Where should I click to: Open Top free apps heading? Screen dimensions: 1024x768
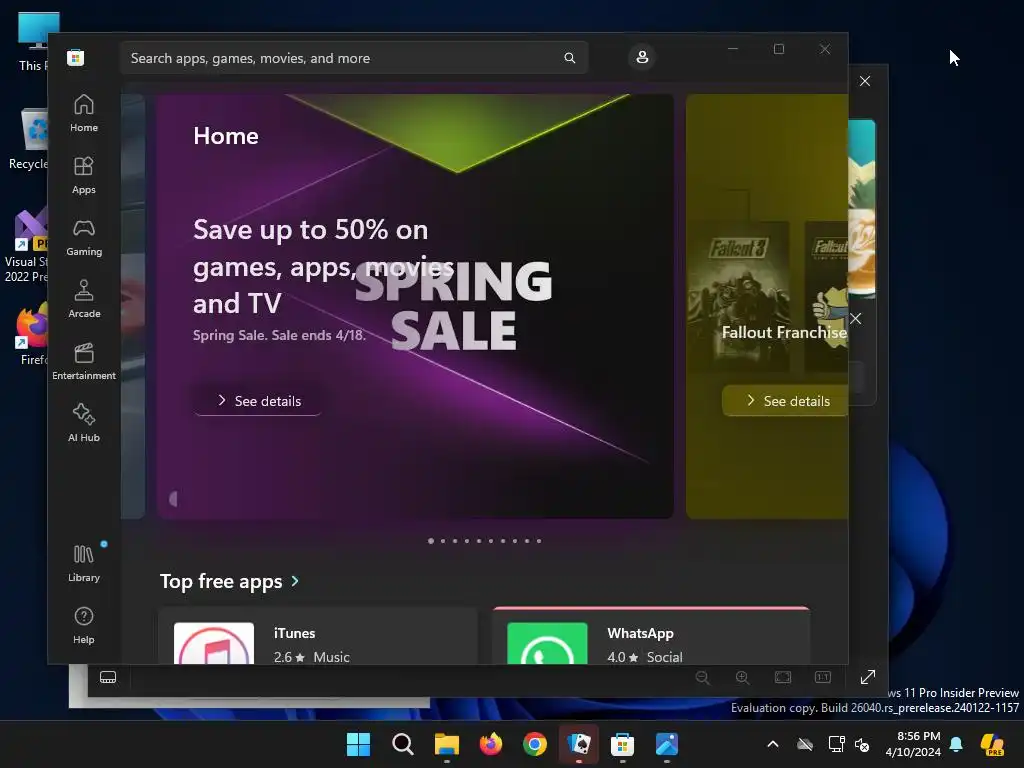(221, 581)
